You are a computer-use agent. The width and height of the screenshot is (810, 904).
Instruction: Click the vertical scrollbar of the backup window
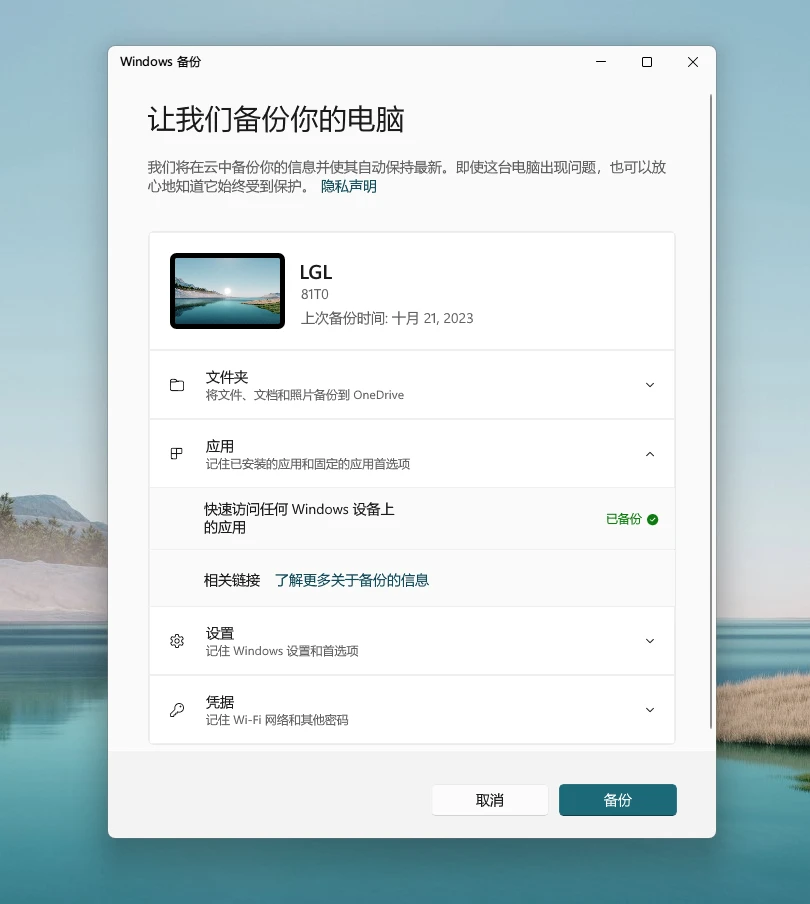click(711, 411)
